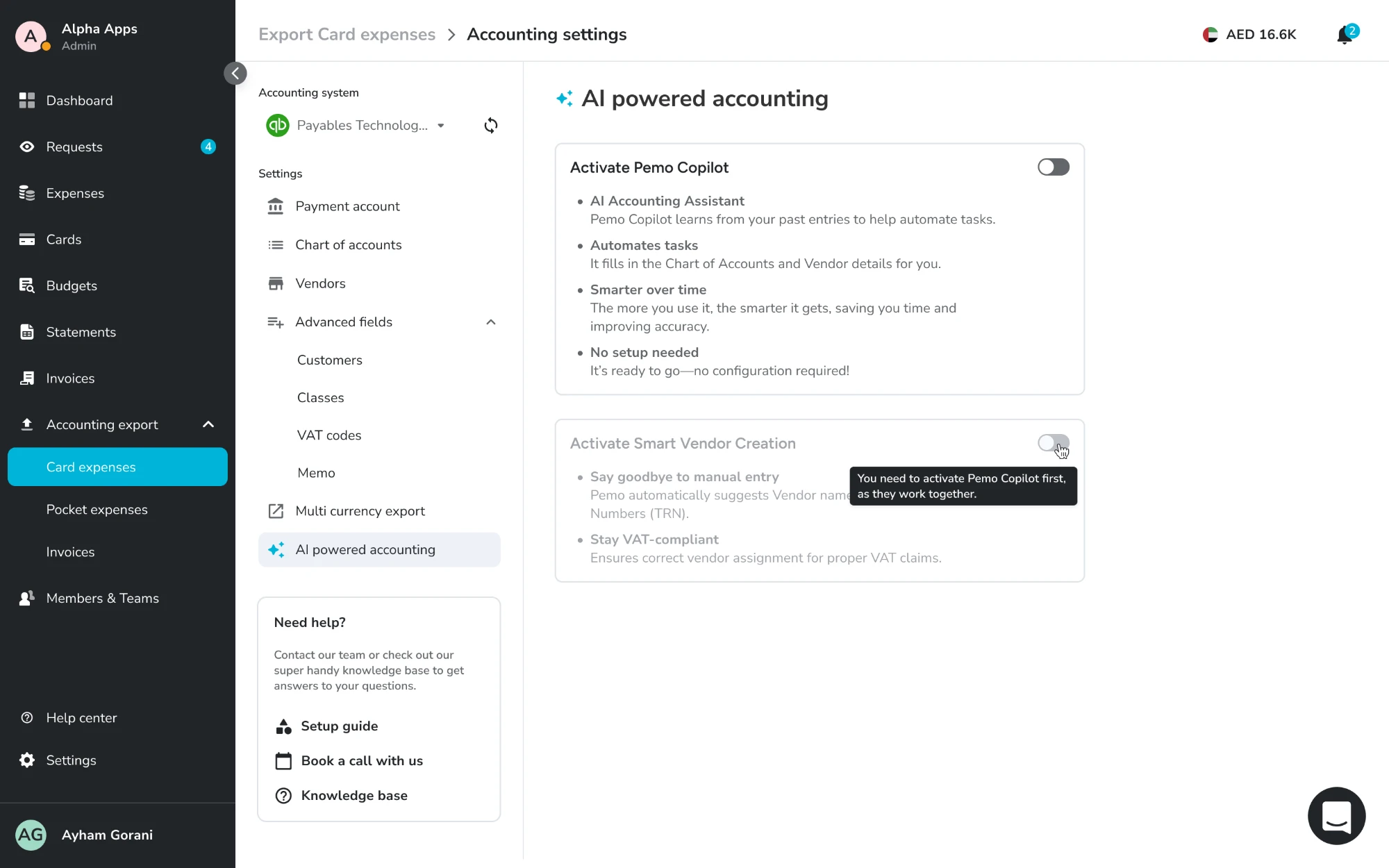Click the Members & Teams icon
The height and width of the screenshot is (868, 1389).
click(27, 598)
